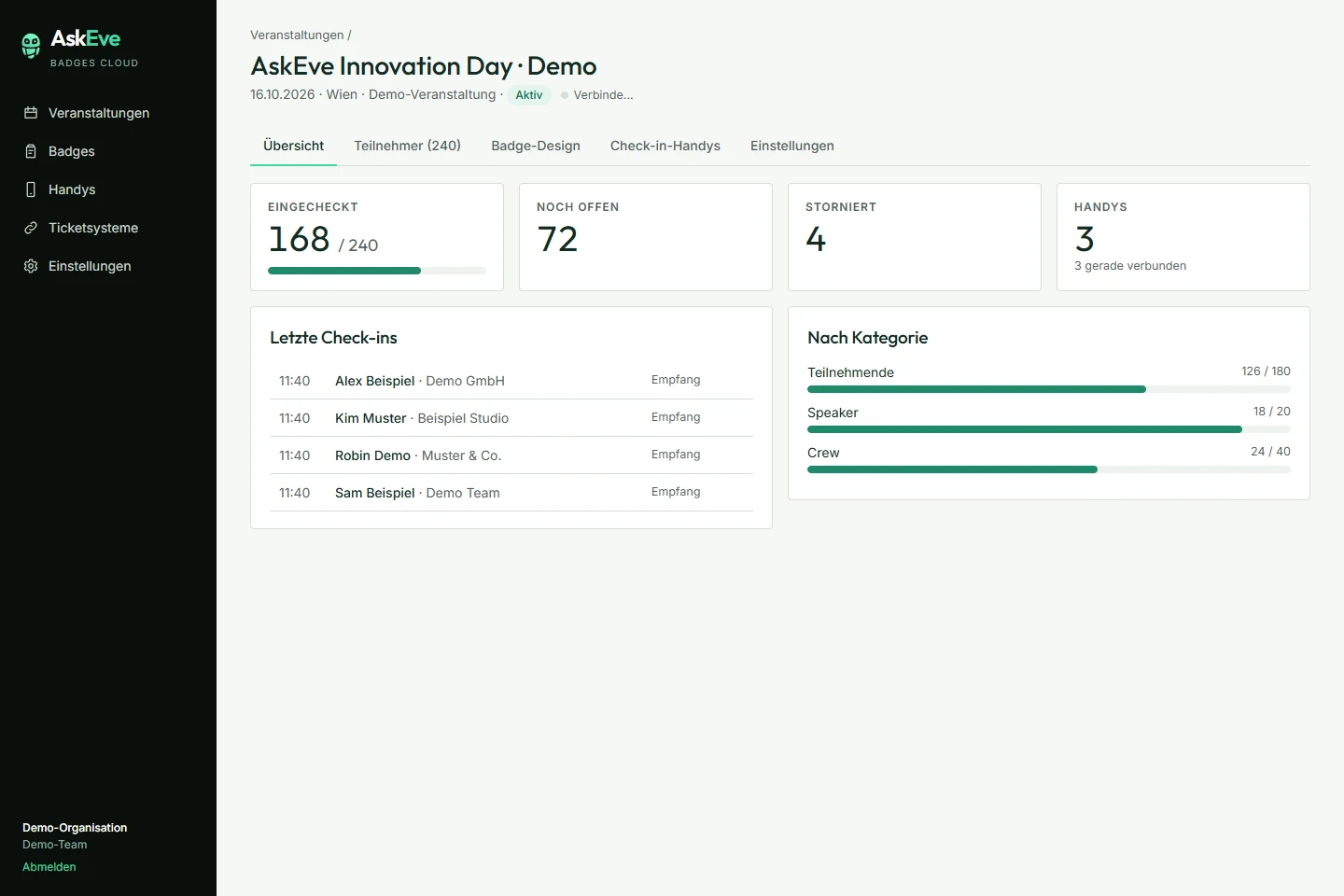The image size is (1344, 896).
Task: Click the badge icon beside Badges
Action: 31,151
